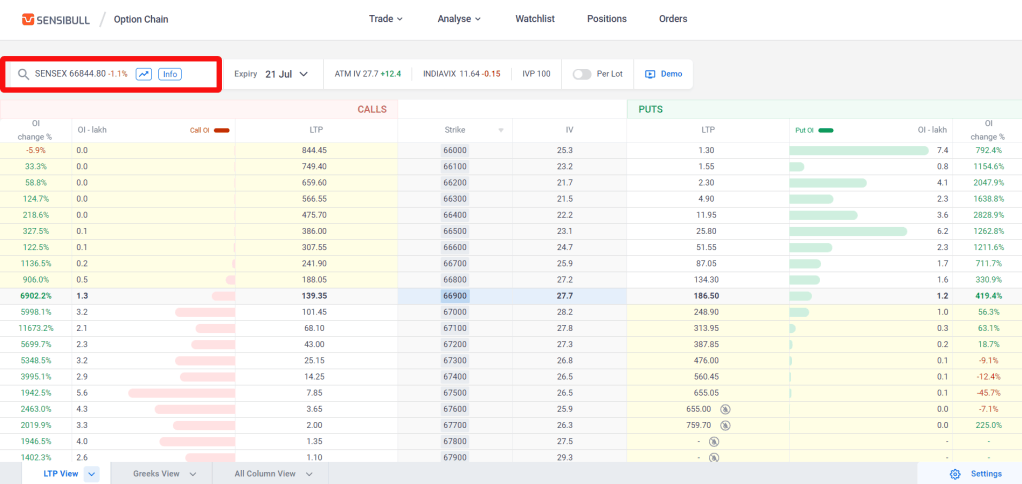
Task: Open the All Column View dropdown chevron
Action: click(309, 474)
